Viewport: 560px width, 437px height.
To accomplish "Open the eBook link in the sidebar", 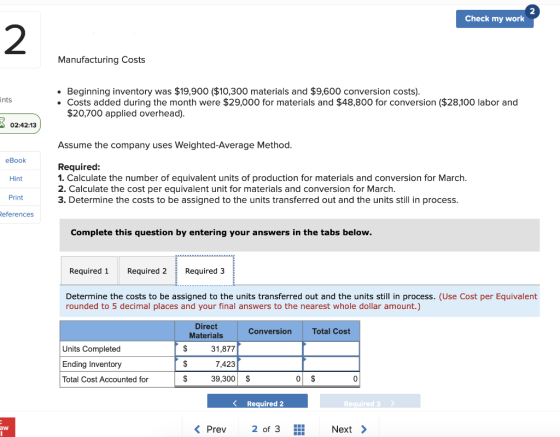I will 16,160.
